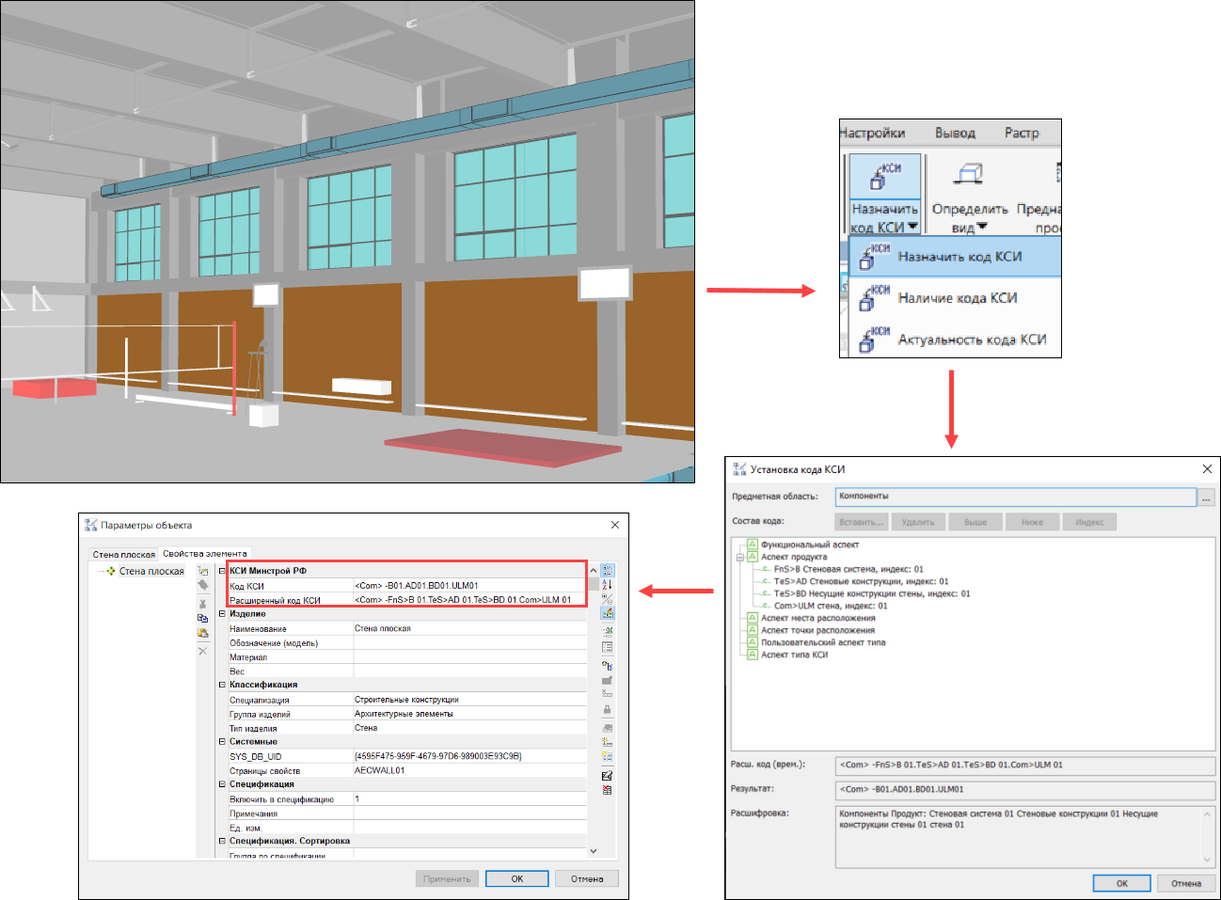The image size is (1221, 900).
Task: Click the Предметная область field with Компоненты
Action: pos(1015,496)
